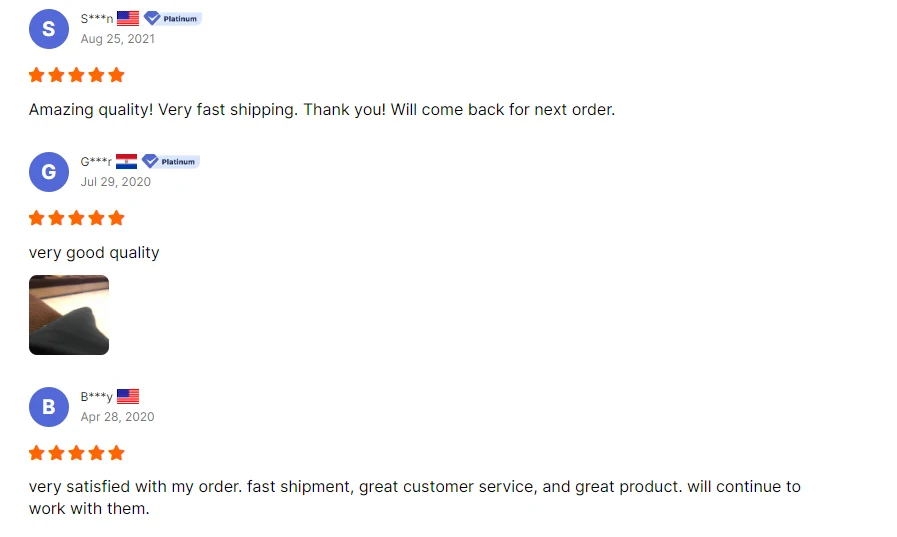Click the star rating above "very good quality"
This screenshot has height=537, width=897.
pyautogui.click(x=77, y=218)
